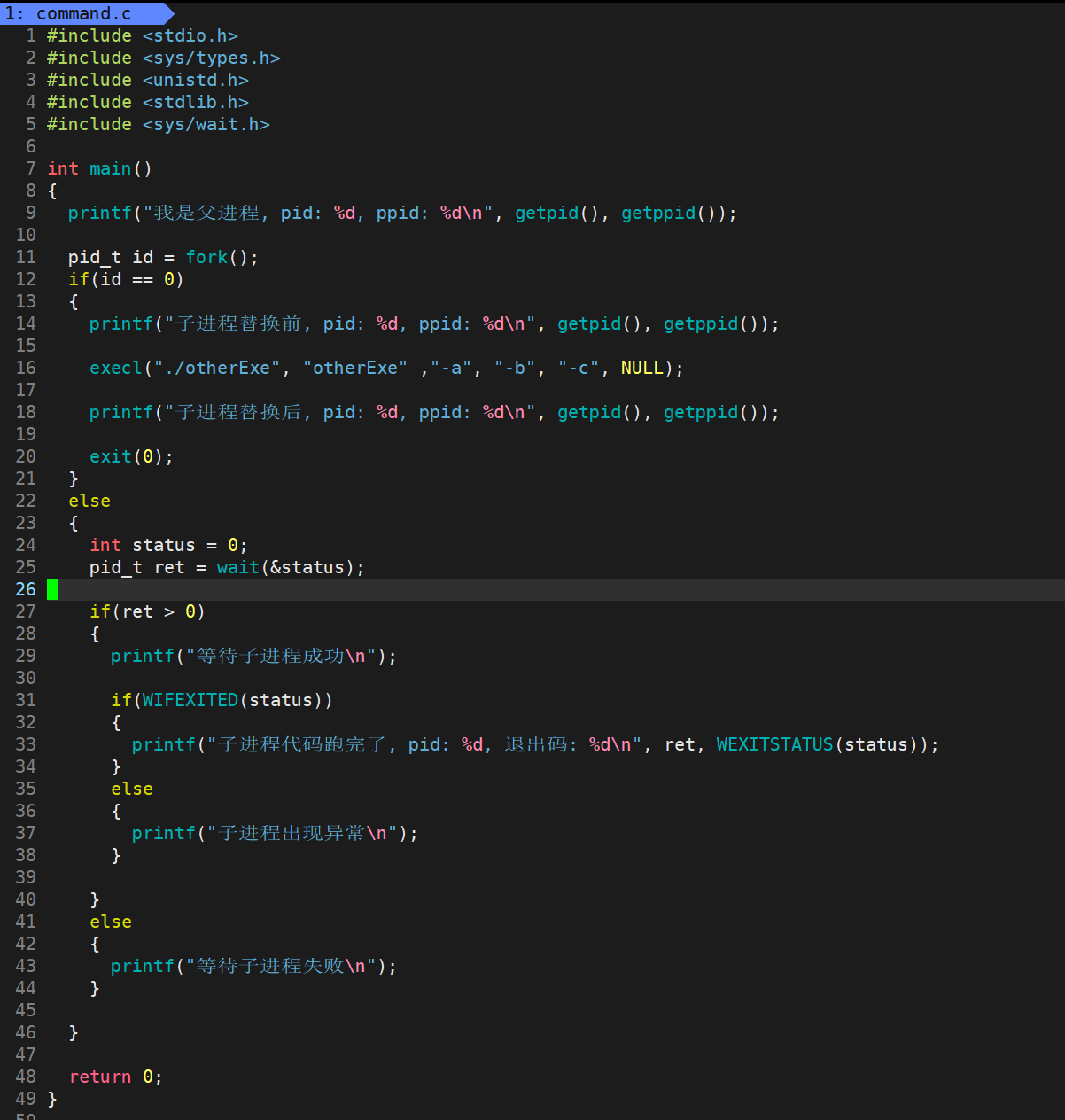Click the "-c" argument string
The height and width of the screenshot is (1120, 1065).
coord(579,368)
